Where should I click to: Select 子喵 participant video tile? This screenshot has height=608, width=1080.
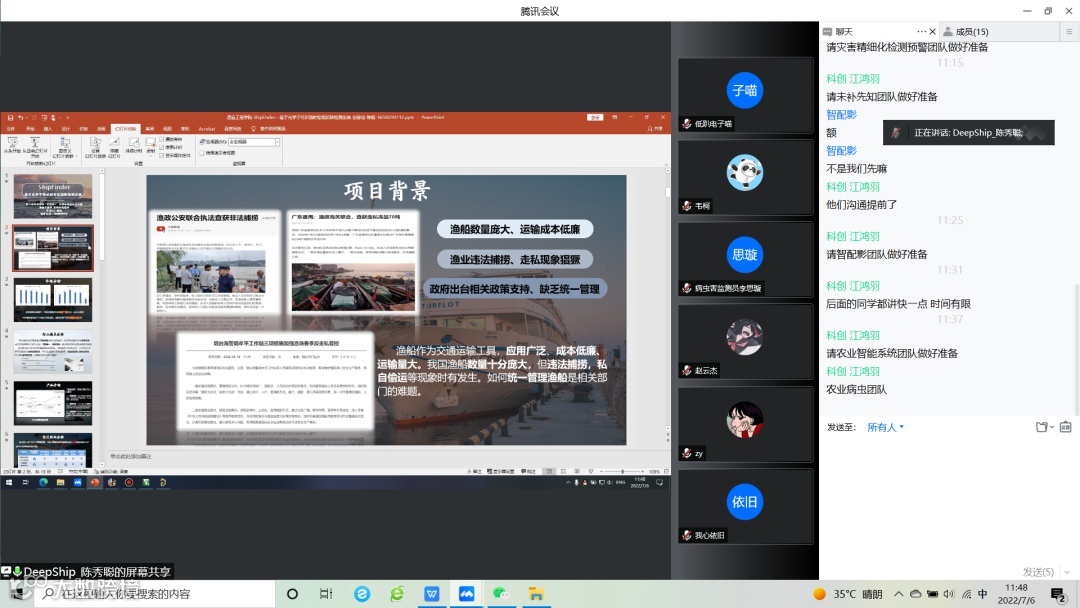point(745,94)
